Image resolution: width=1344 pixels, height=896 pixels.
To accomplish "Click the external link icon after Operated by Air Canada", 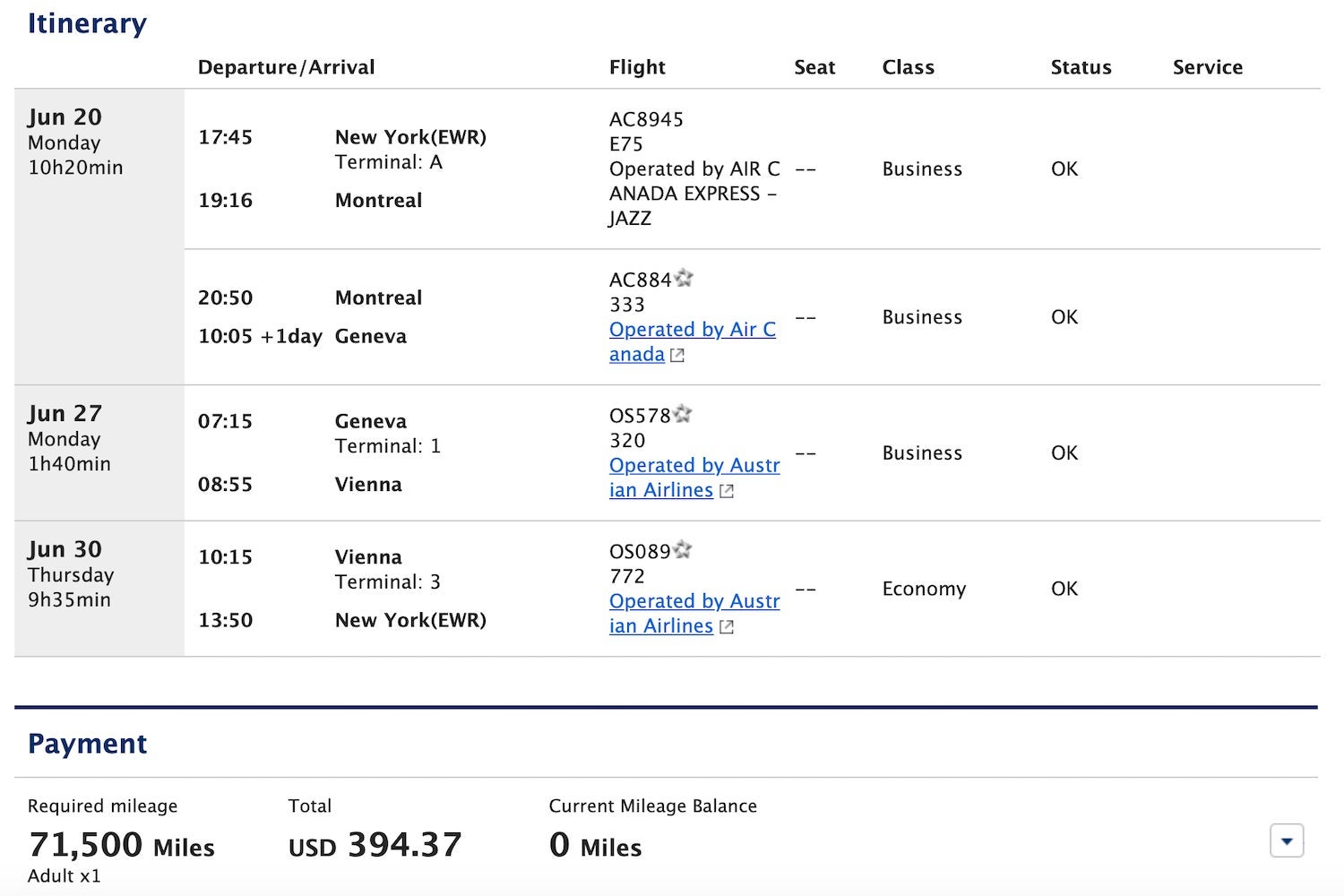I will [x=676, y=355].
